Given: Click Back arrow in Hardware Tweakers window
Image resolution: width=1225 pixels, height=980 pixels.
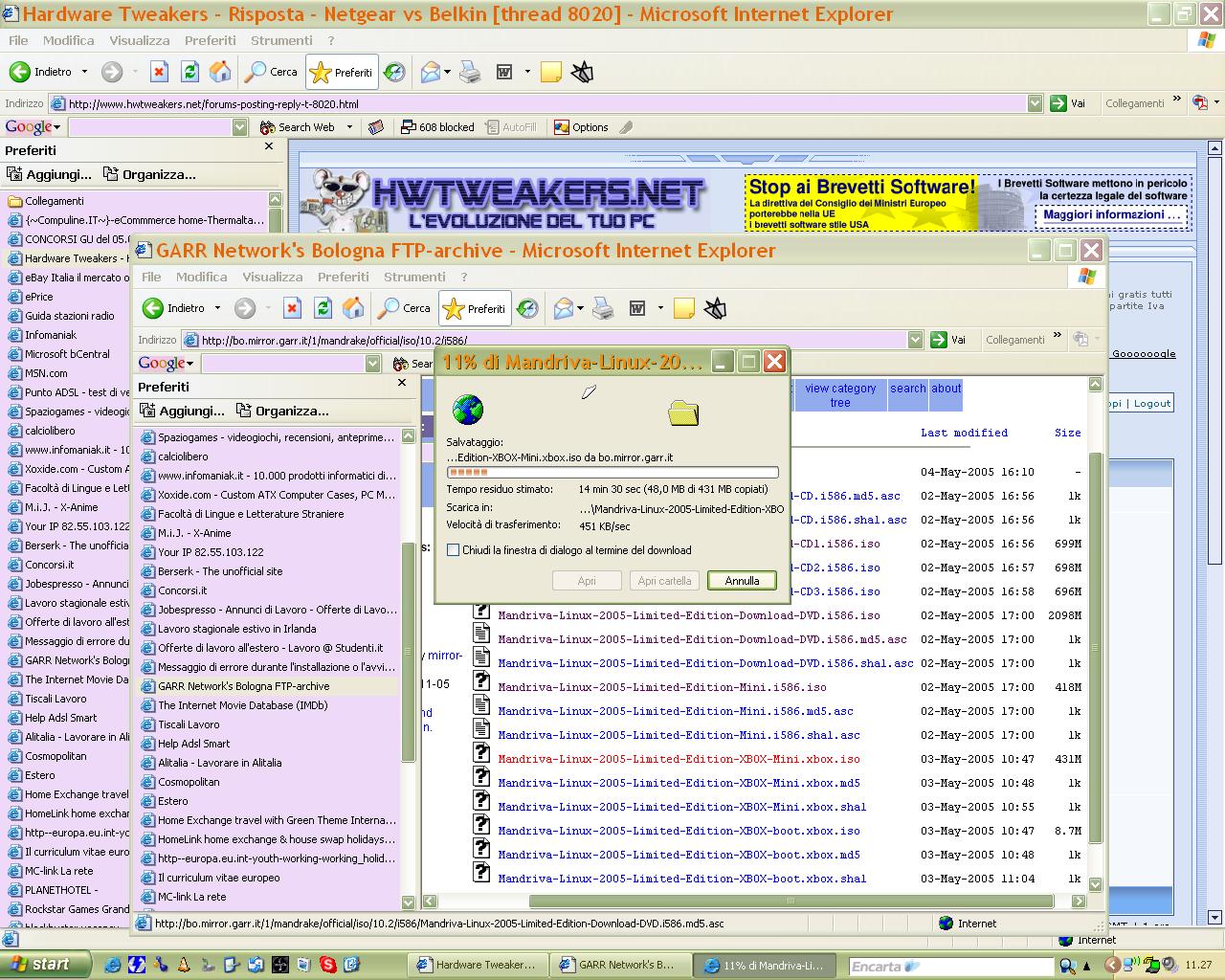Looking at the screenshot, I should coord(20,72).
